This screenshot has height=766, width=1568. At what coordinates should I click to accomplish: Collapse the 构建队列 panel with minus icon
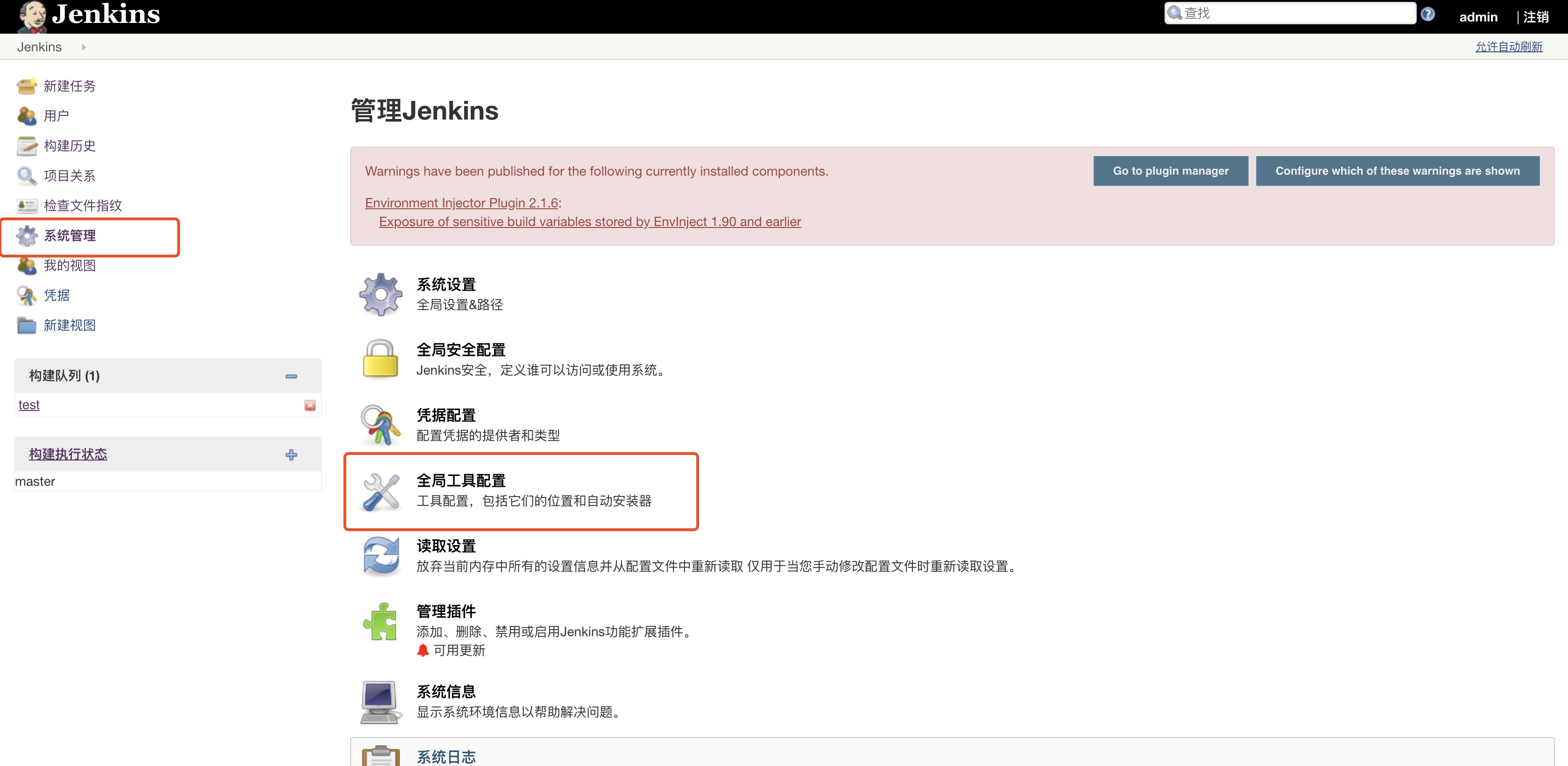click(291, 376)
